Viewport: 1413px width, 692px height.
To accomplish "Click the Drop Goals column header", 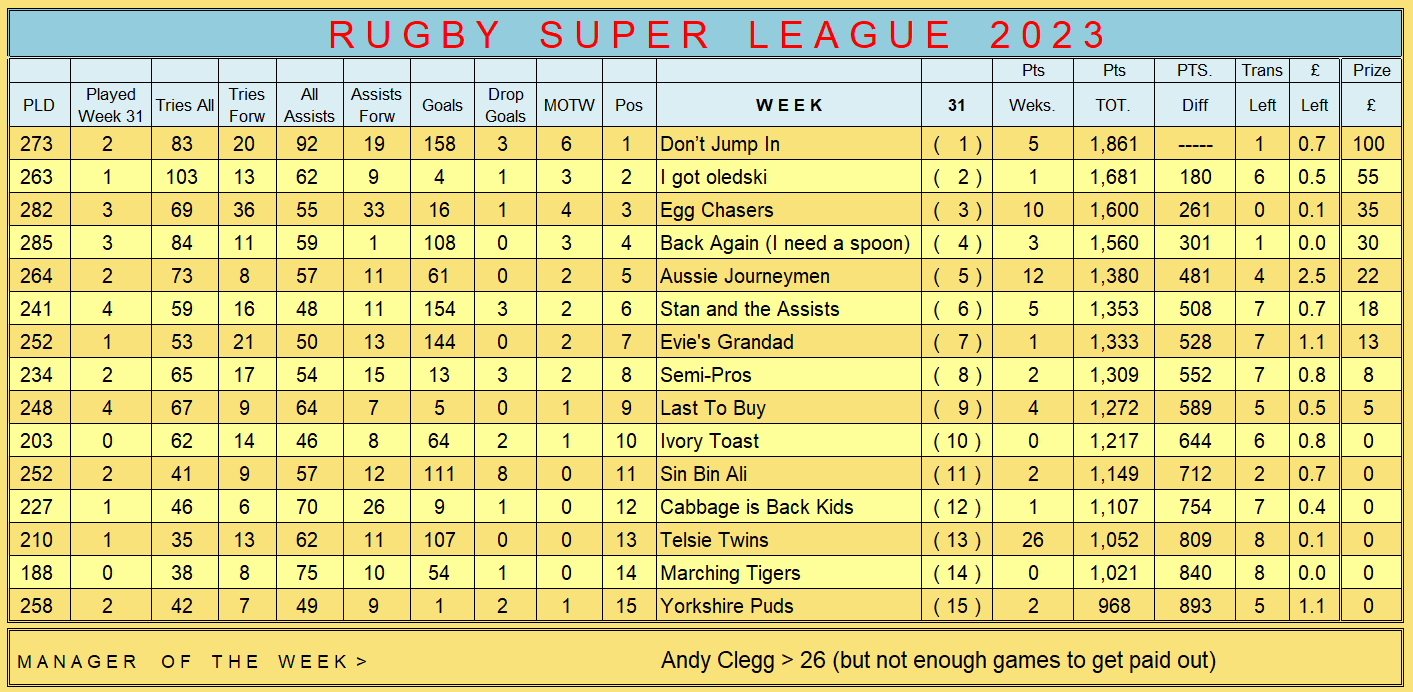I will point(506,105).
